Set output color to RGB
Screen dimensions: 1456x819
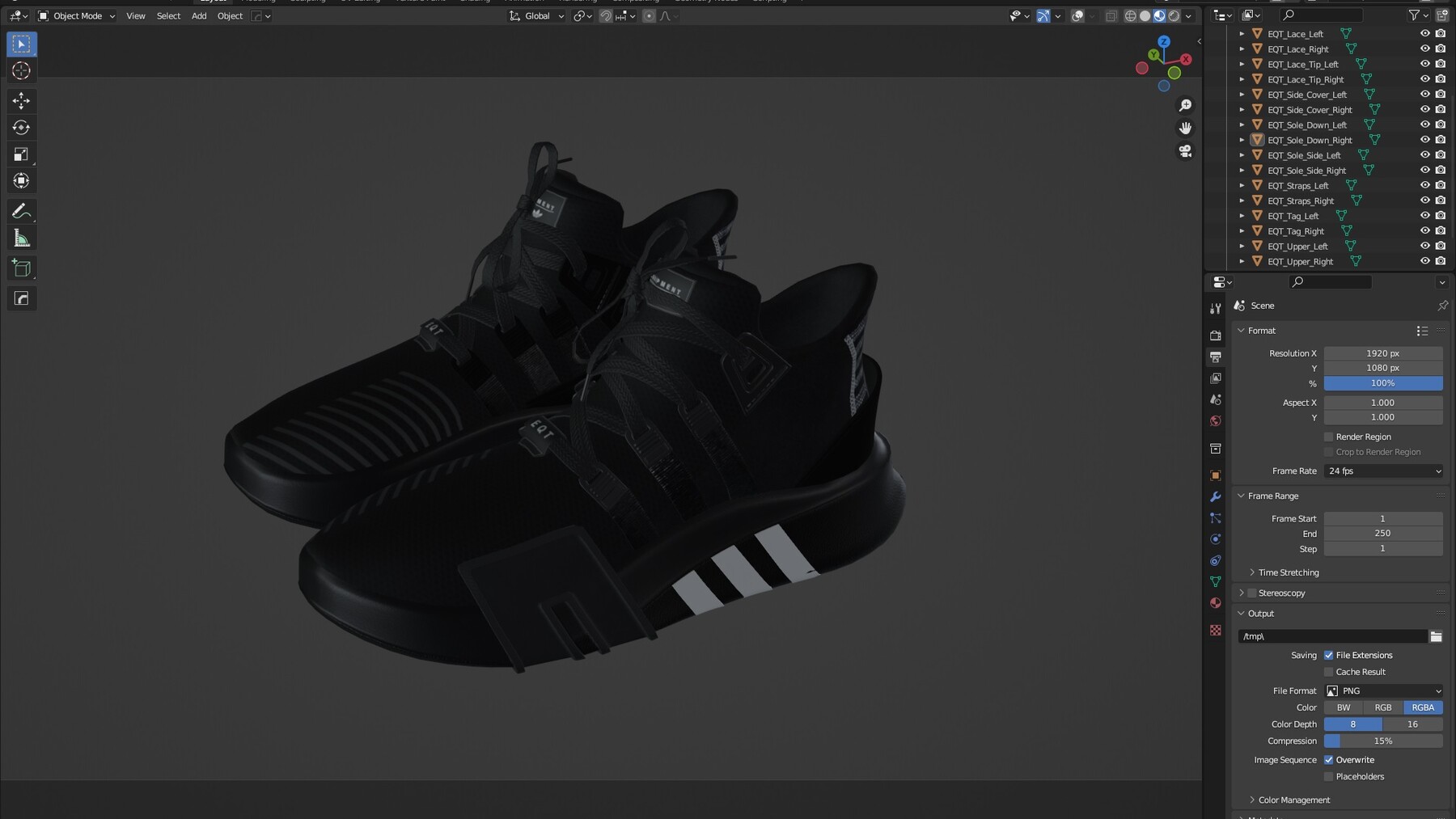[x=1383, y=707]
